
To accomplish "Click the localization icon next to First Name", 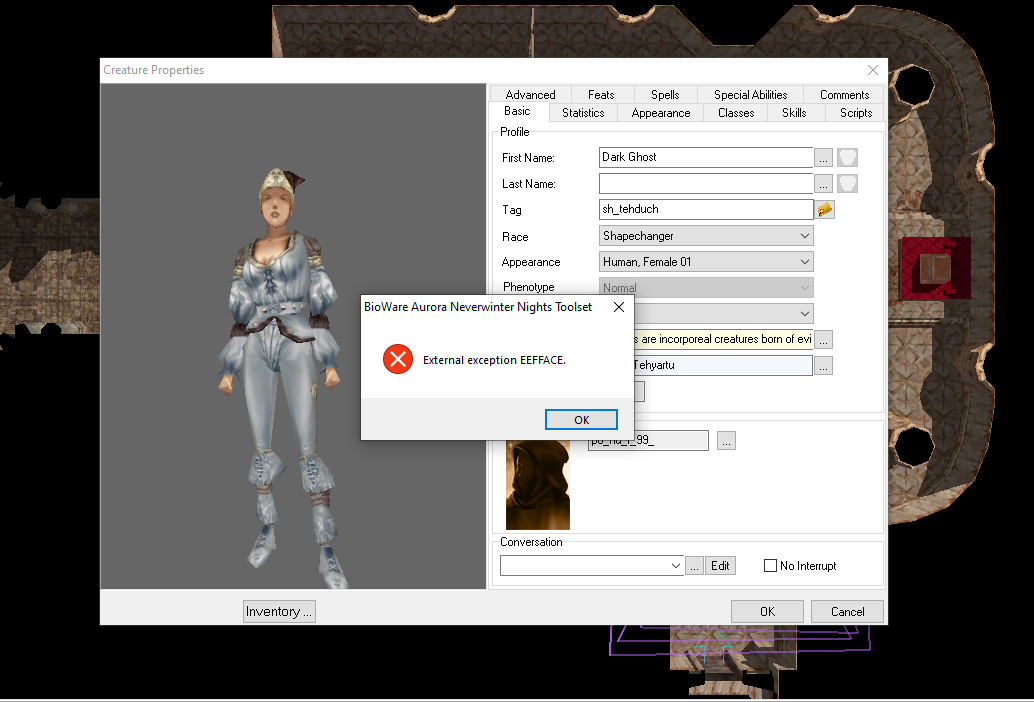I will click(845, 157).
